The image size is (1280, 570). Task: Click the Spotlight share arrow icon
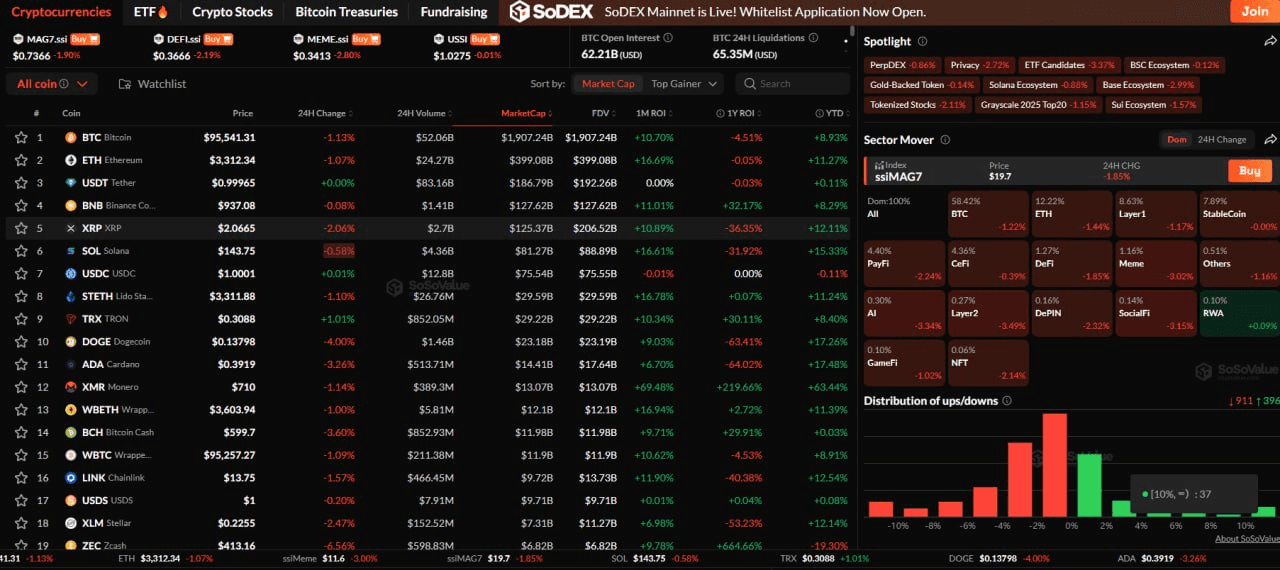point(1270,42)
